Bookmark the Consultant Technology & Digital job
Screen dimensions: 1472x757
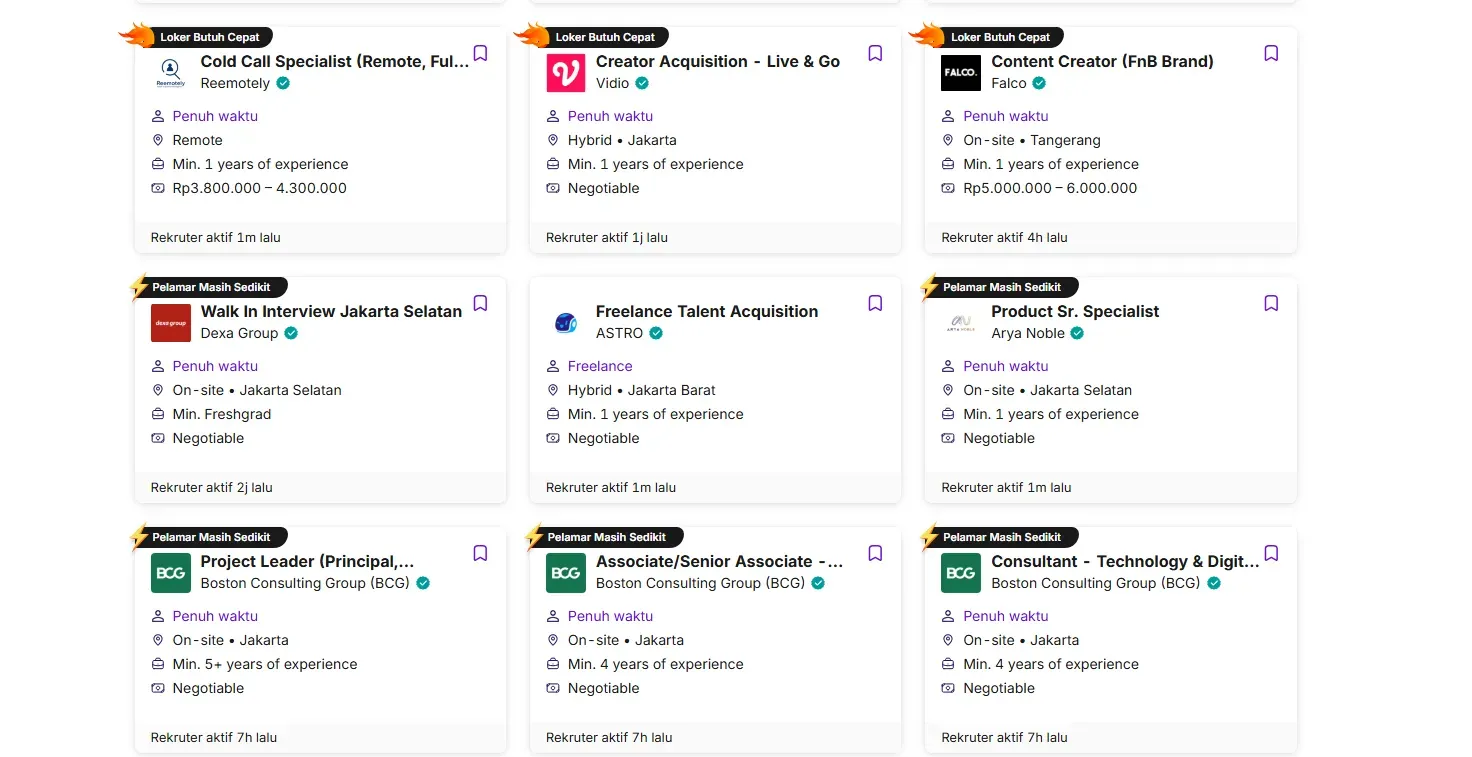[1271, 554]
